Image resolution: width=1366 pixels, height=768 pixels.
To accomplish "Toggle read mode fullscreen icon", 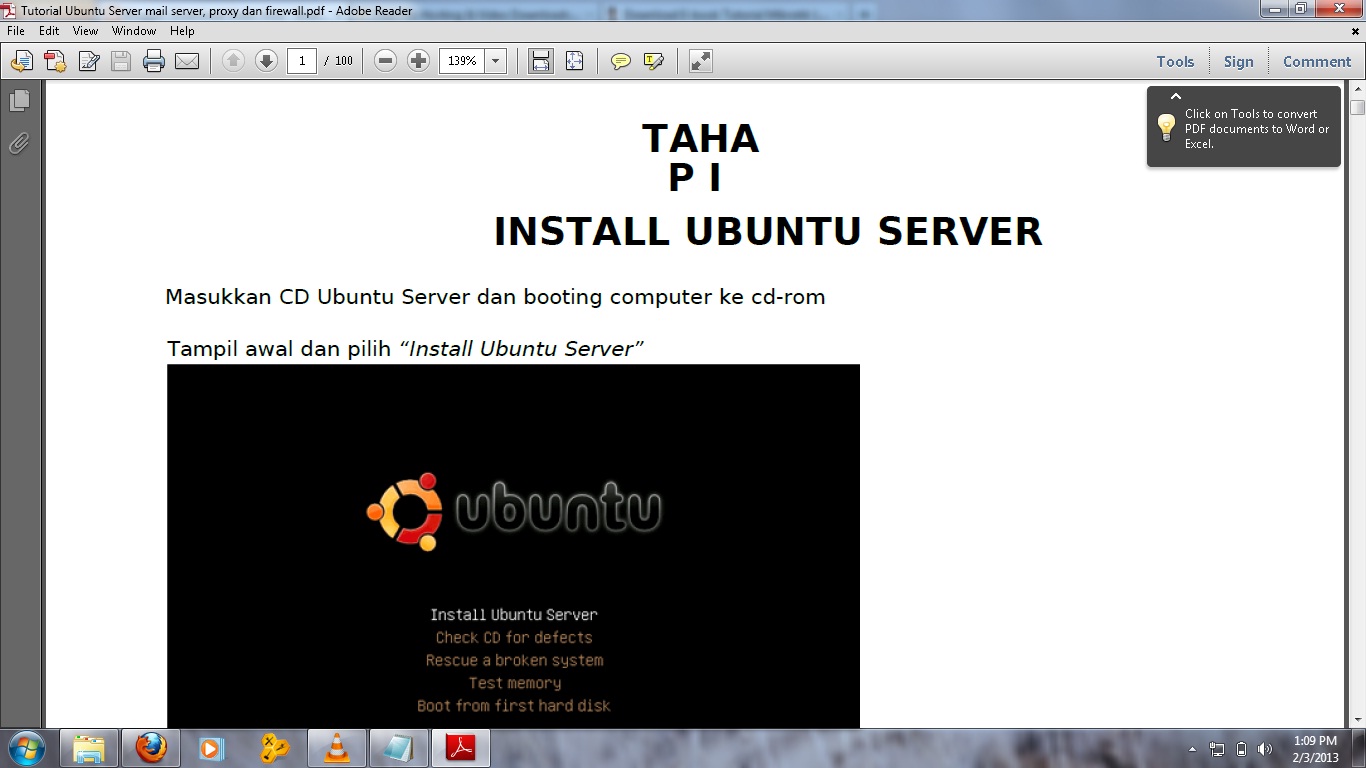I will pyautogui.click(x=701, y=62).
